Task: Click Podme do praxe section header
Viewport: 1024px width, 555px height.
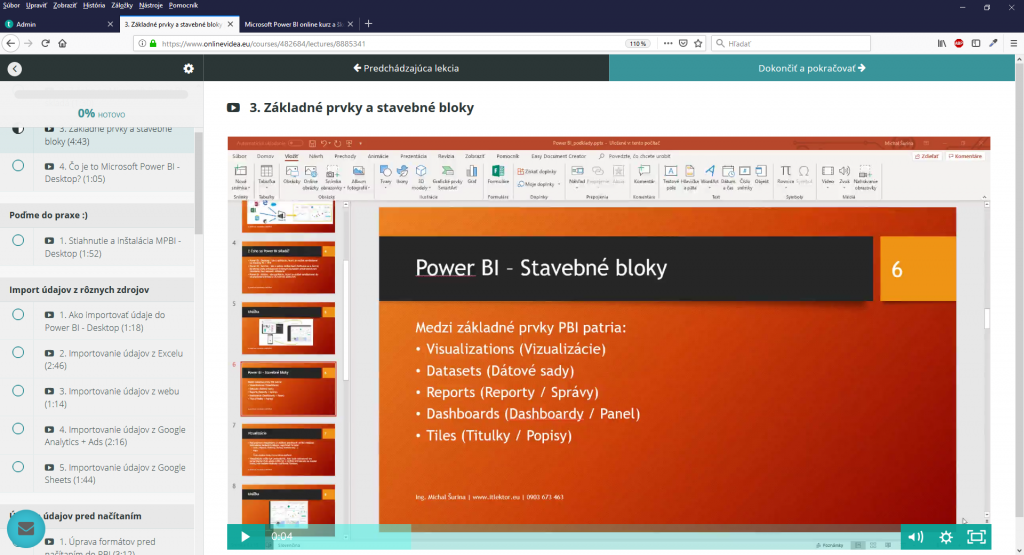Action: (x=48, y=215)
